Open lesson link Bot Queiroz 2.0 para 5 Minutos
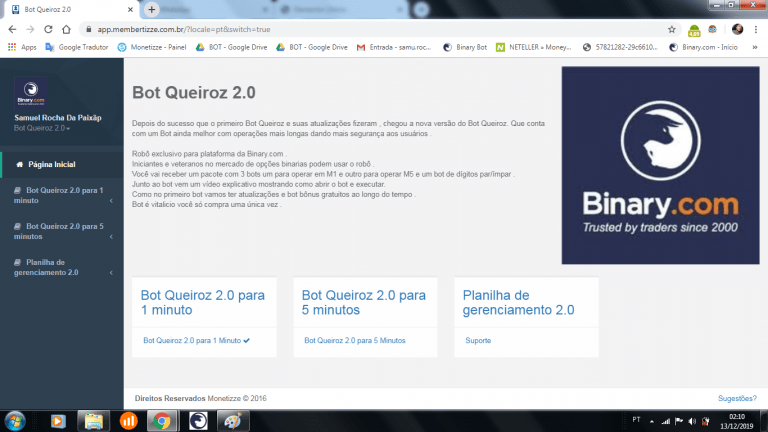The image size is (768, 432). 355,340
